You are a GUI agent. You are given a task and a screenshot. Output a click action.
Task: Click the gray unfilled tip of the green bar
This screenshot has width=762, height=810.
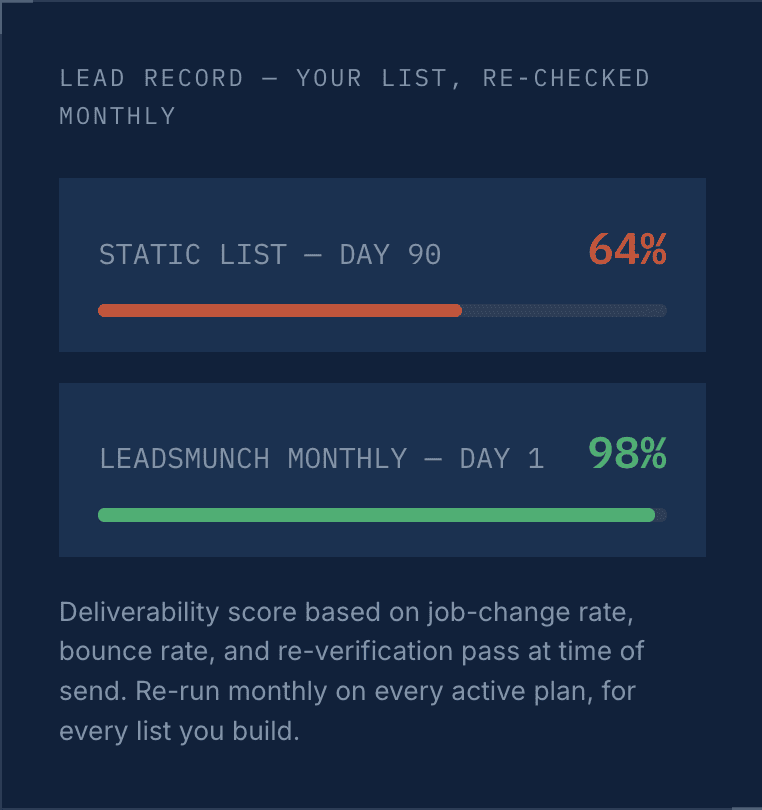coord(661,515)
